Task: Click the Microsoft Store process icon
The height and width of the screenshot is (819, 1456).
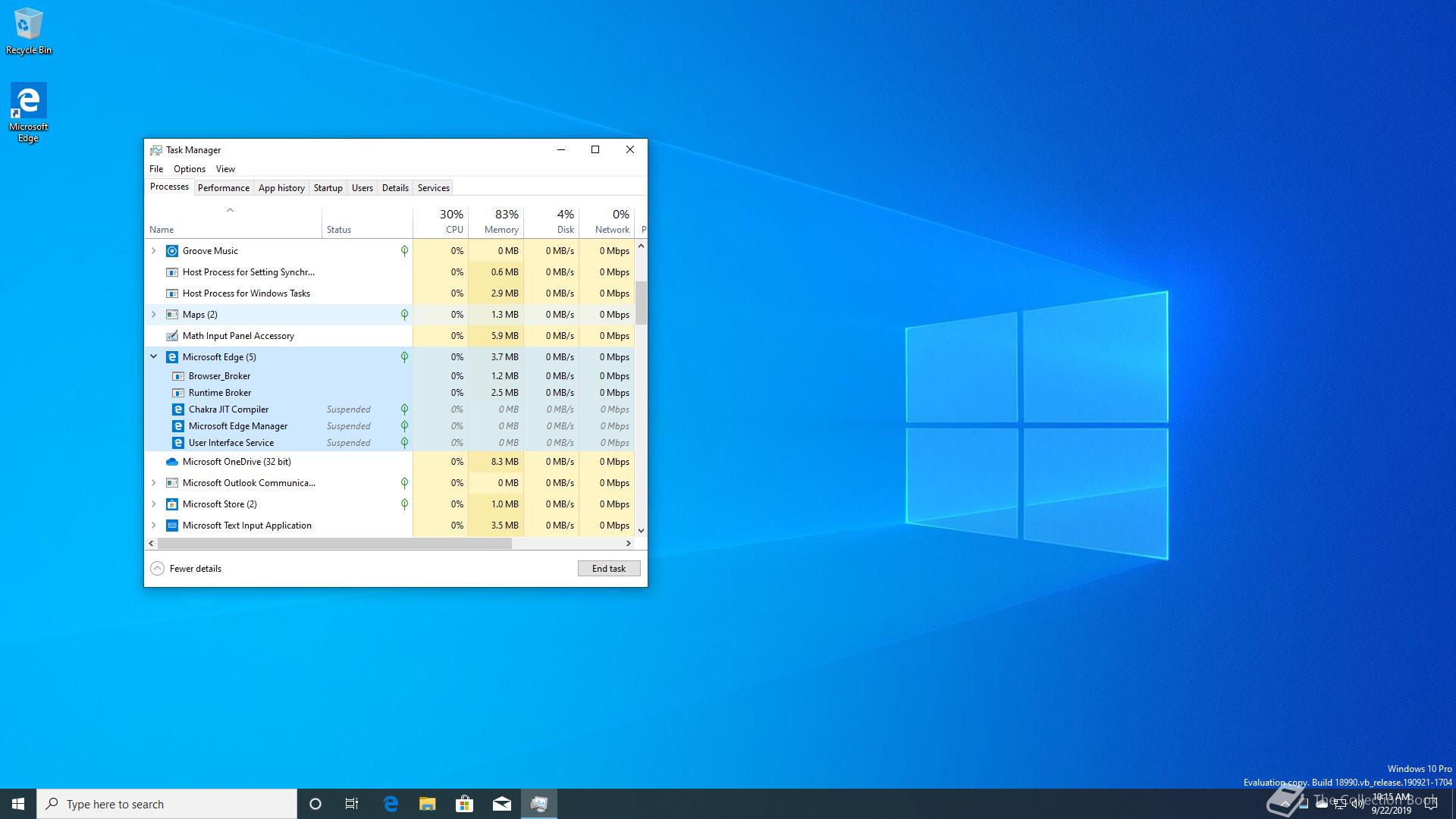Action: coord(172,504)
